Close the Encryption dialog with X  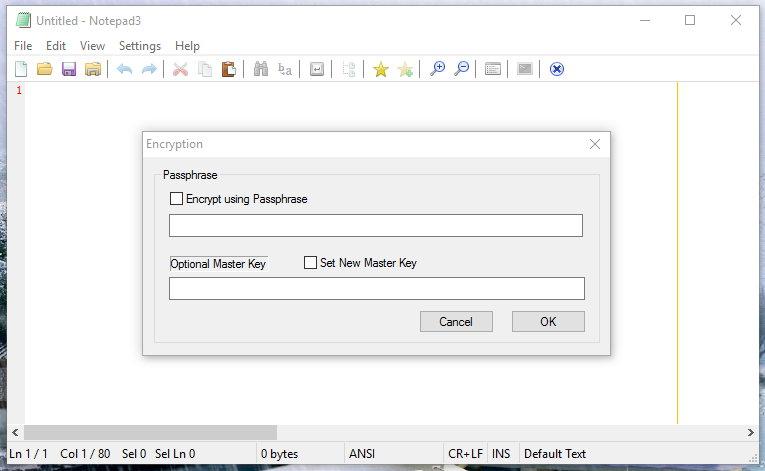595,144
